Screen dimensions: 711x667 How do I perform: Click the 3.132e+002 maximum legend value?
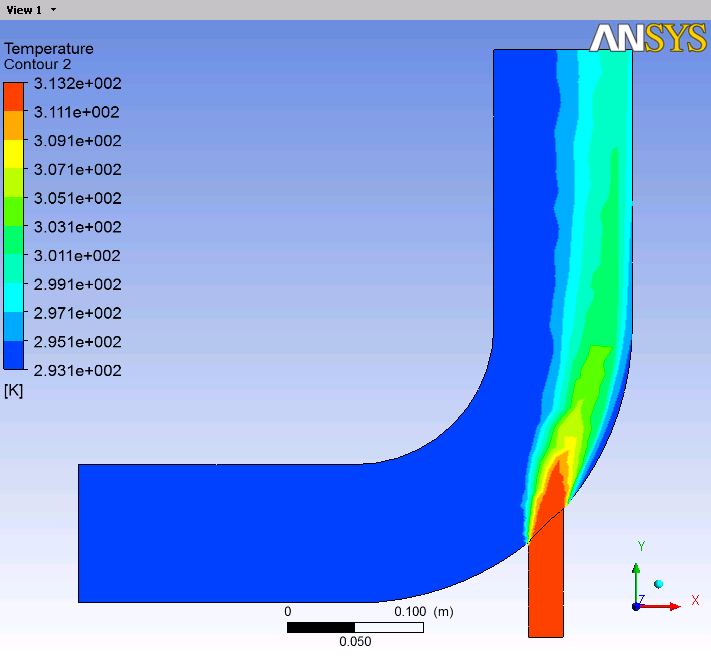click(x=78, y=83)
